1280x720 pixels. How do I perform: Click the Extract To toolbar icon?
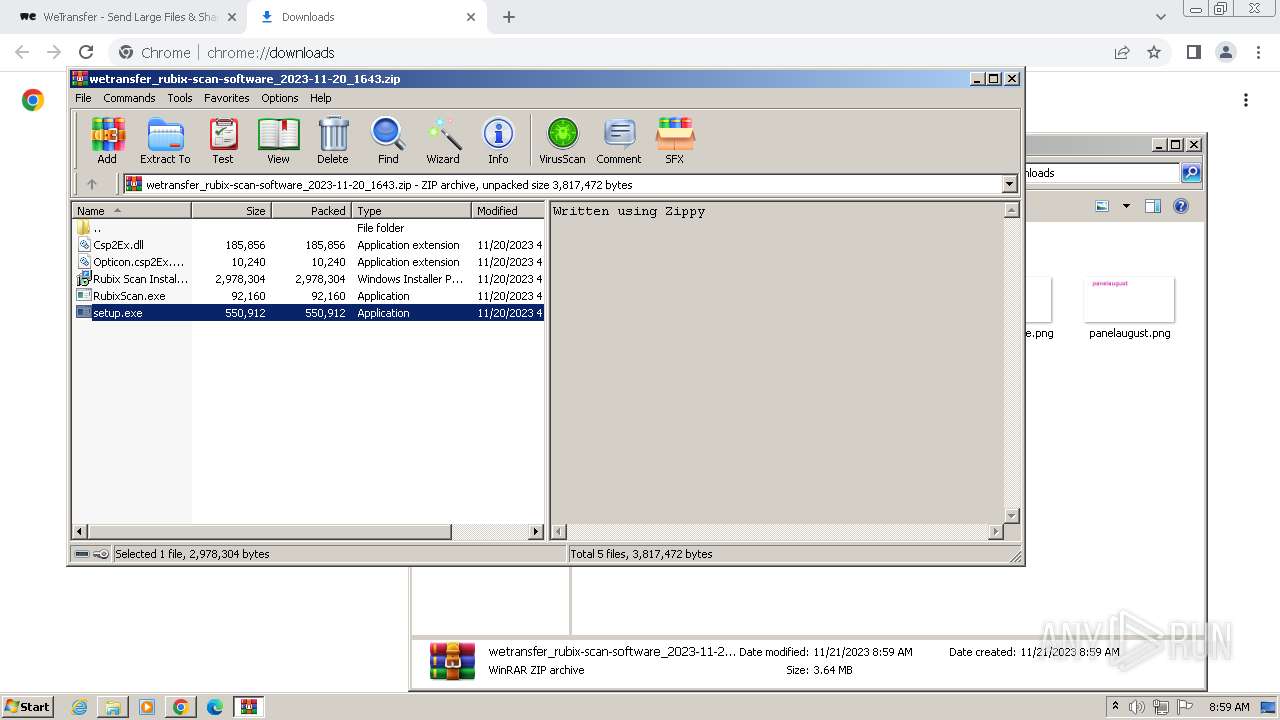(165, 140)
